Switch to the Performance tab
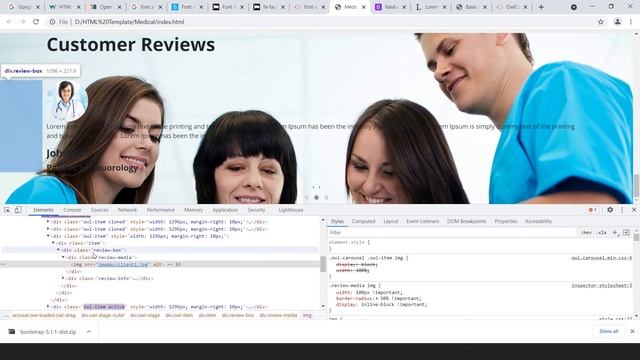The height and width of the screenshot is (360, 640). click(160, 210)
